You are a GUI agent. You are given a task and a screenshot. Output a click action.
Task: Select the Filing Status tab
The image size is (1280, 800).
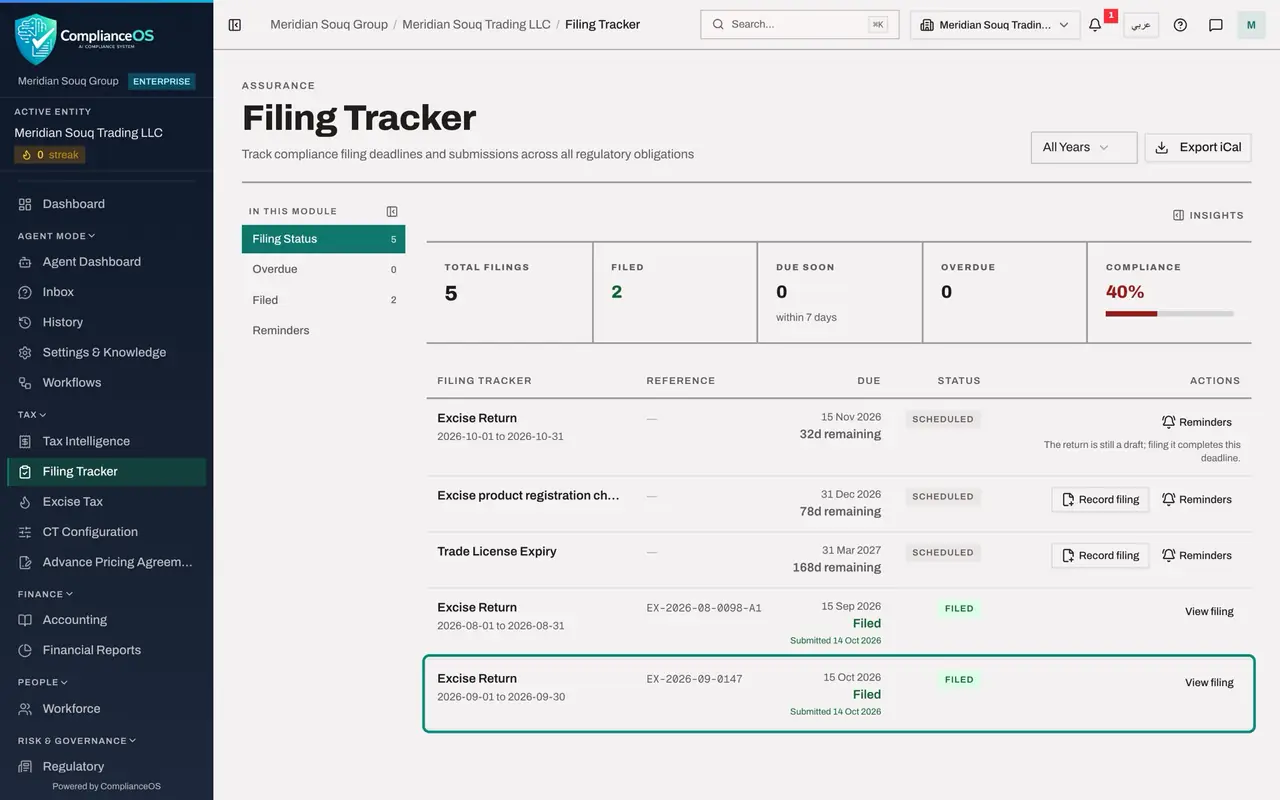tap(323, 239)
